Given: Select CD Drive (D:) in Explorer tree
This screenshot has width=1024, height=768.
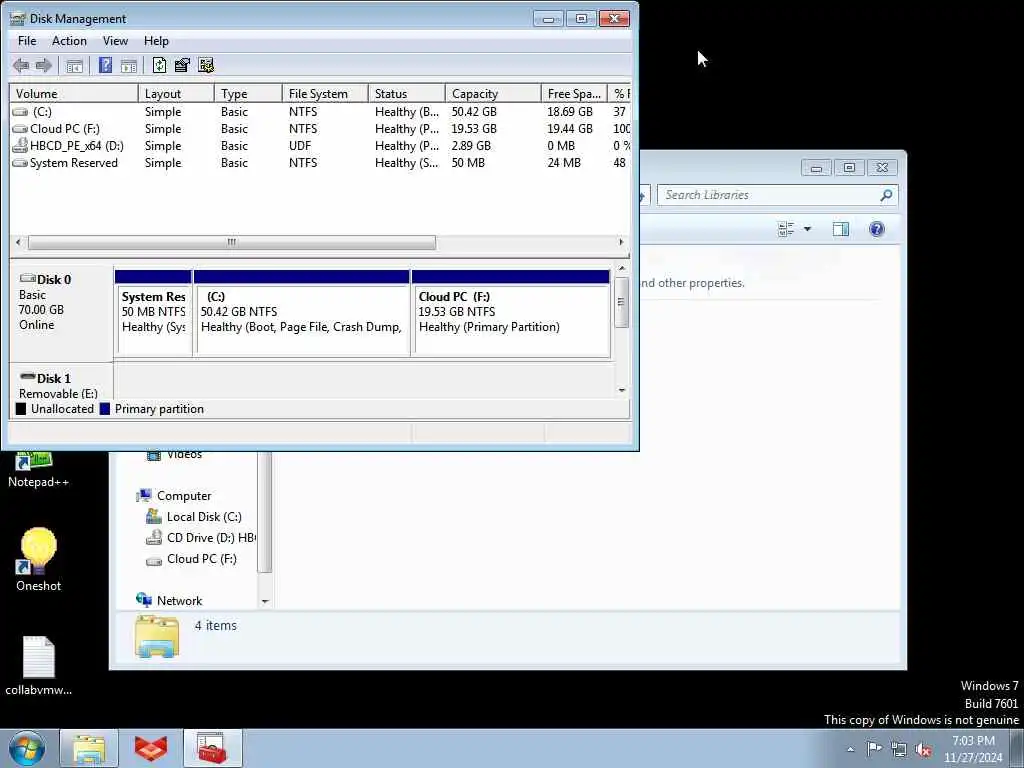Looking at the screenshot, I should tap(200, 537).
